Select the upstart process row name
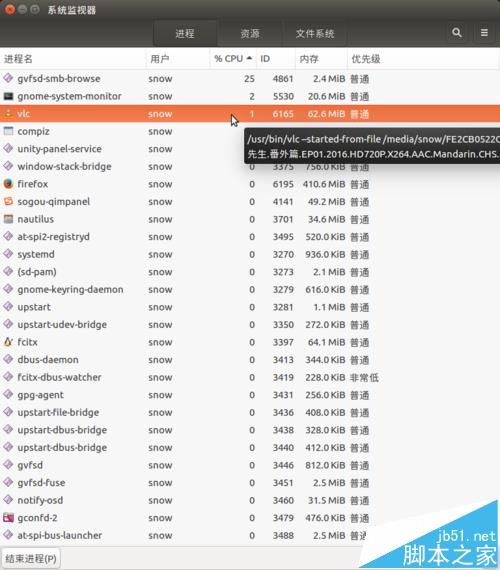The height and width of the screenshot is (570, 500). (x=34, y=307)
